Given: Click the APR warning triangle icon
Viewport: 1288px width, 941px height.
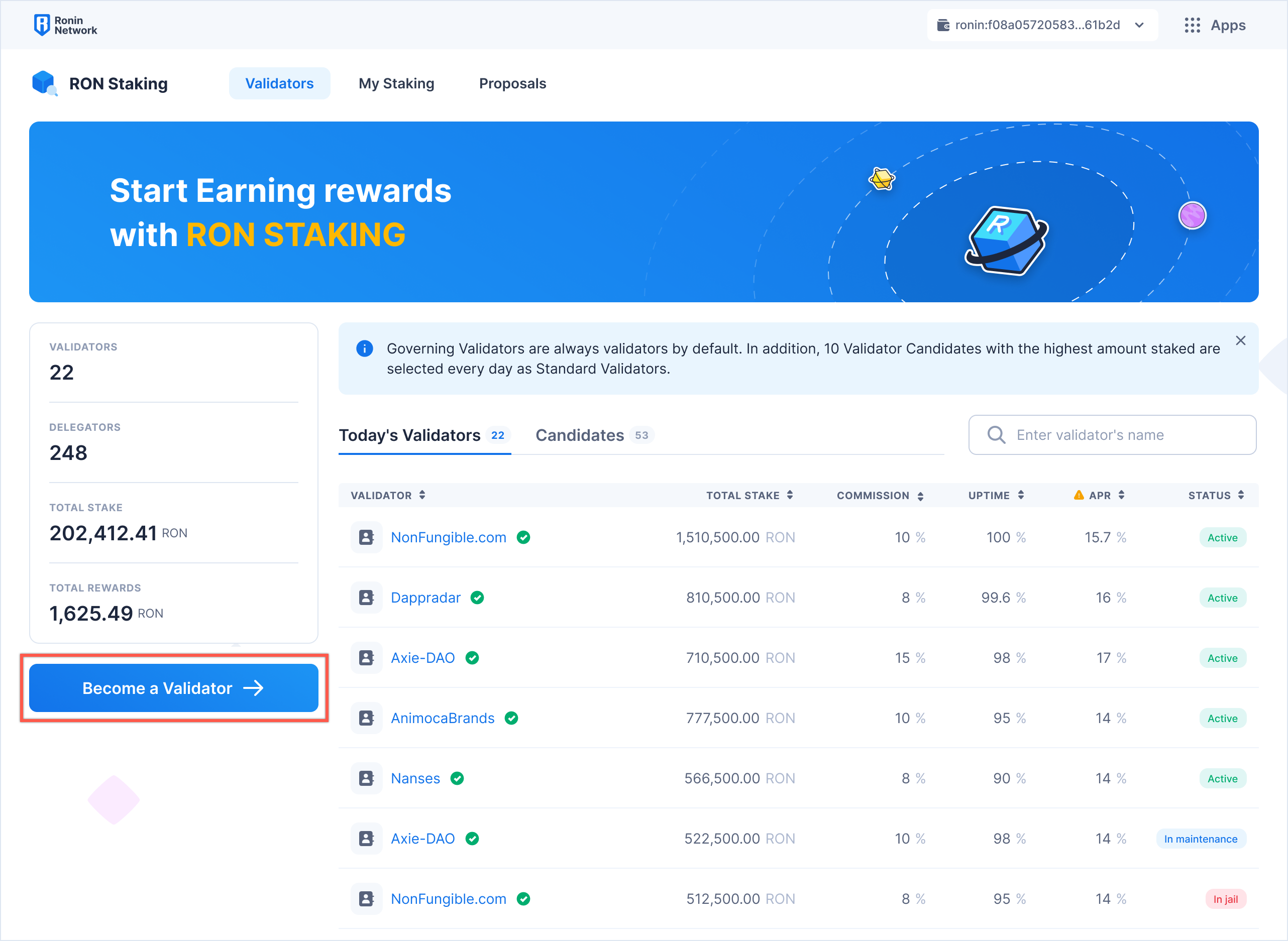Looking at the screenshot, I should (x=1078, y=495).
